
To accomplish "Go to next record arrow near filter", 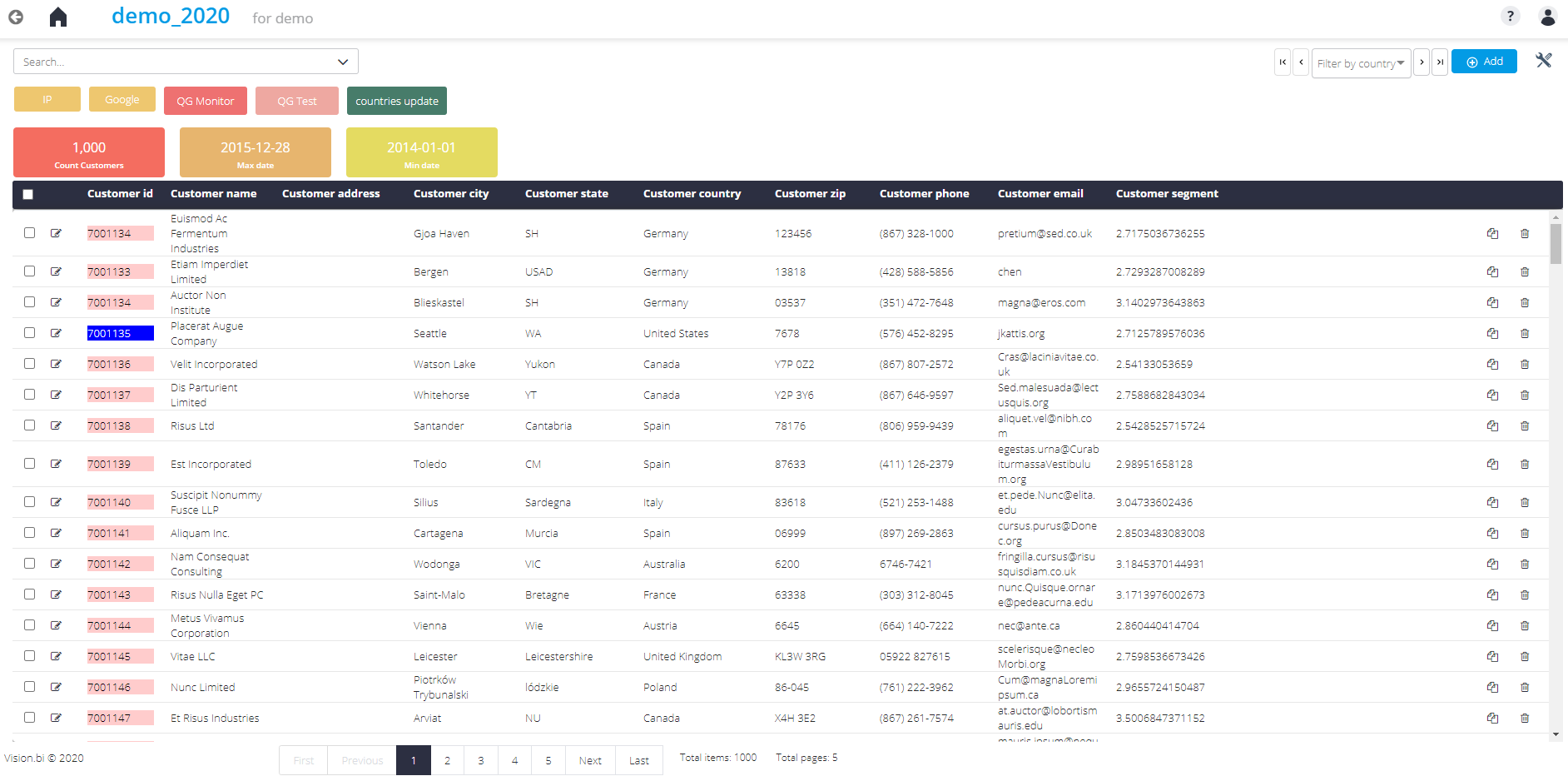I will (x=1422, y=62).
